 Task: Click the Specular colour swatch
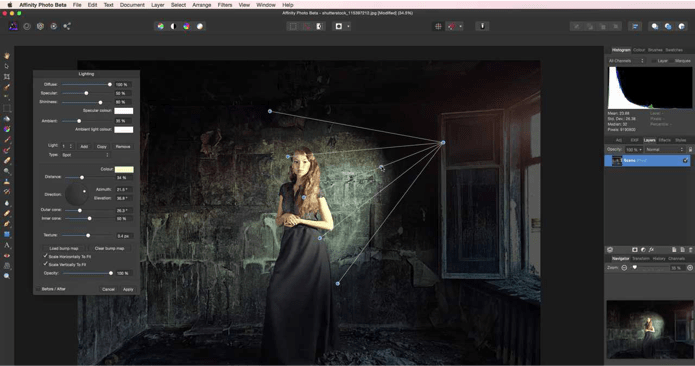[x=124, y=111]
